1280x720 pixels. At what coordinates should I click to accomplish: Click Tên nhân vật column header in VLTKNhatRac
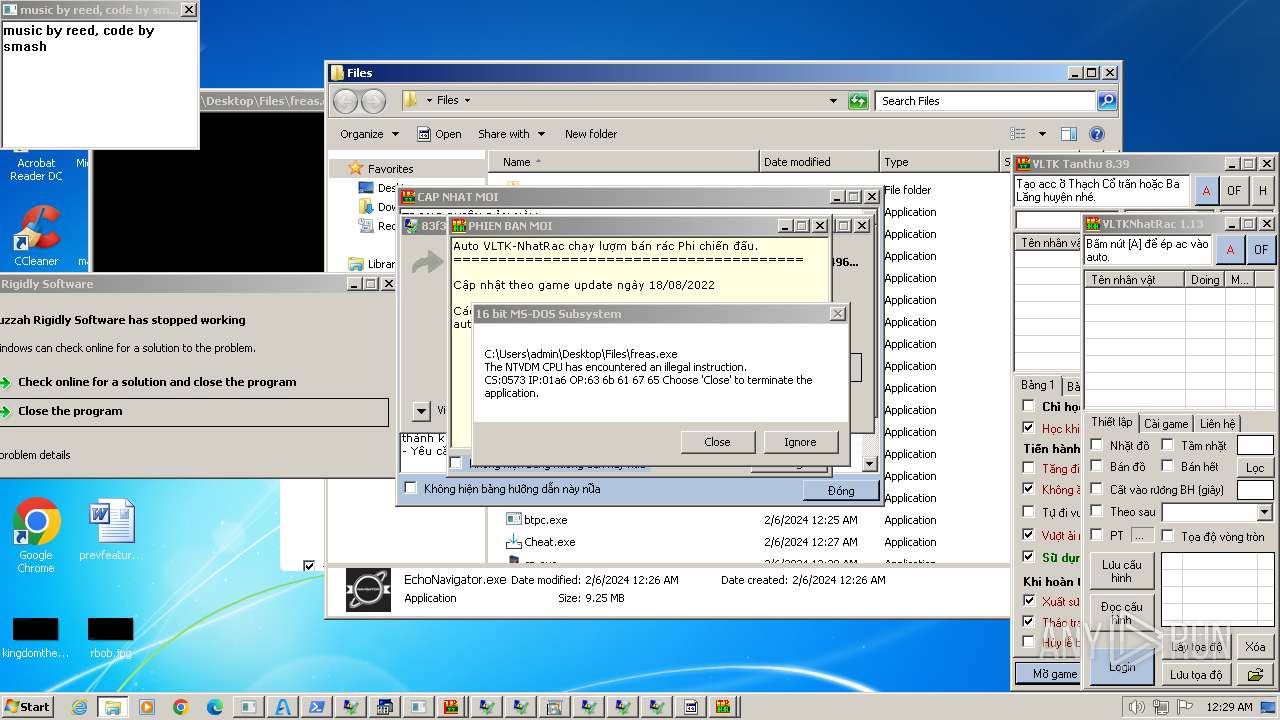1134,280
